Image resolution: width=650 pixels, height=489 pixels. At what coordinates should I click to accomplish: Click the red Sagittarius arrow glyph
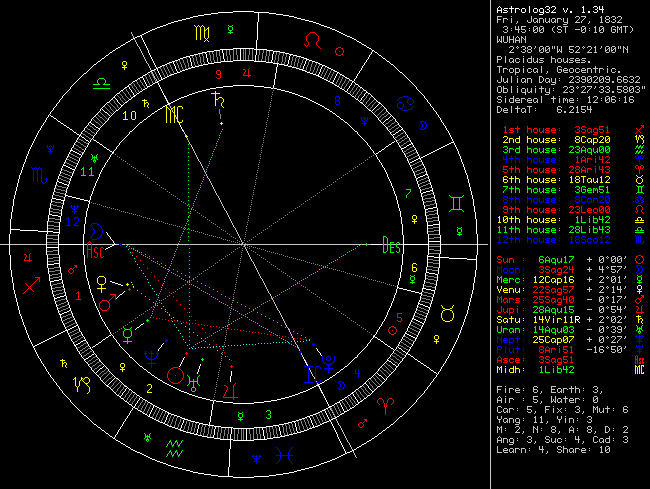pyautogui.click(x=31, y=286)
